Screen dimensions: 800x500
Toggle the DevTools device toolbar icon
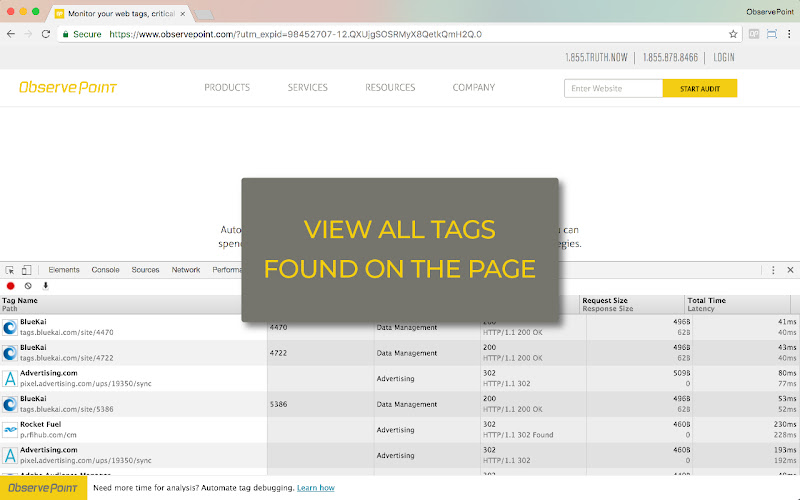(x=27, y=270)
